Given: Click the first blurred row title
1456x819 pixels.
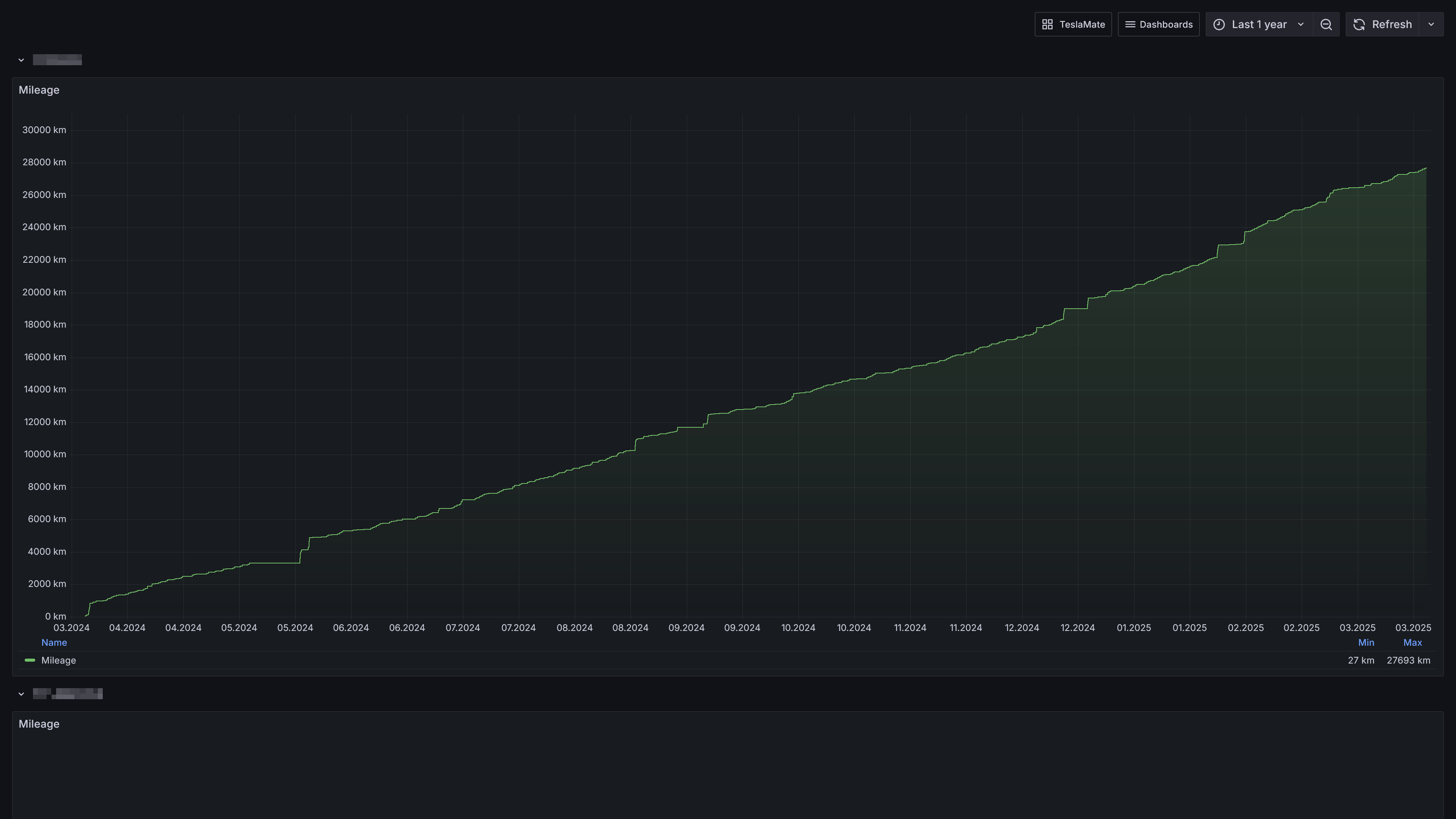Looking at the screenshot, I should [57, 60].
